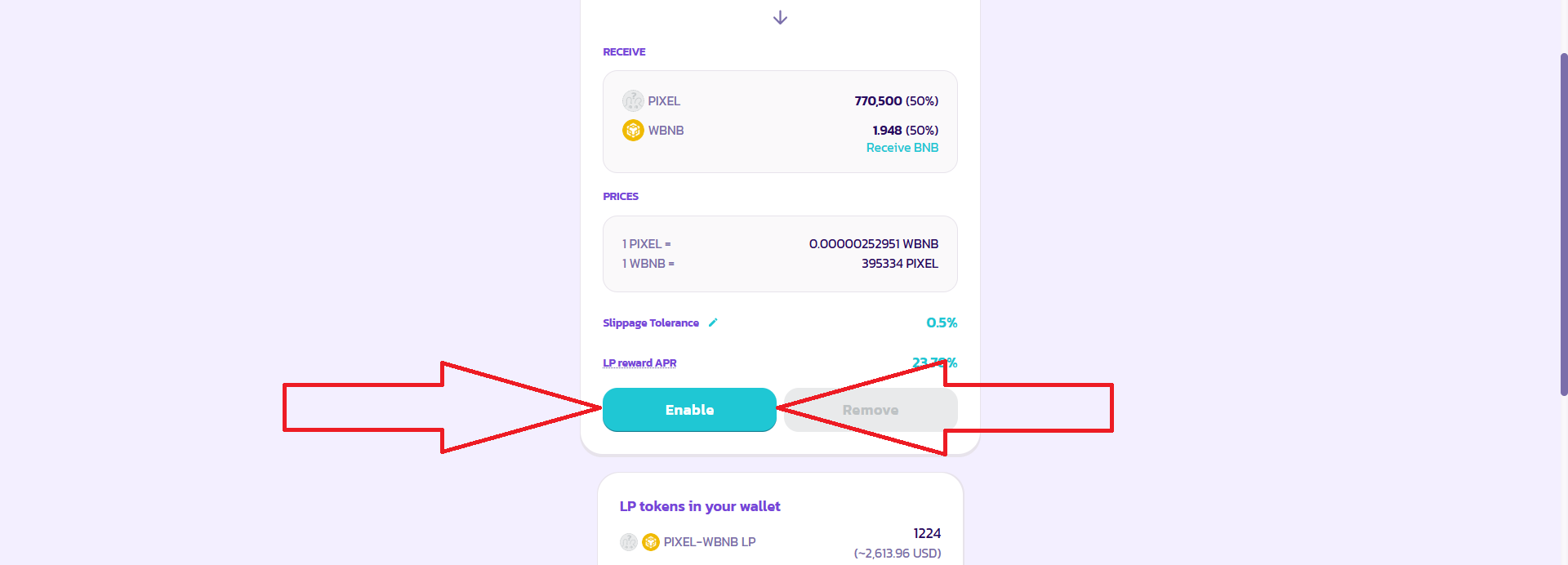Viewport: 1568px width, 565px height.
Task: Click the greyed-out Remove button
Action: point(871,410)
